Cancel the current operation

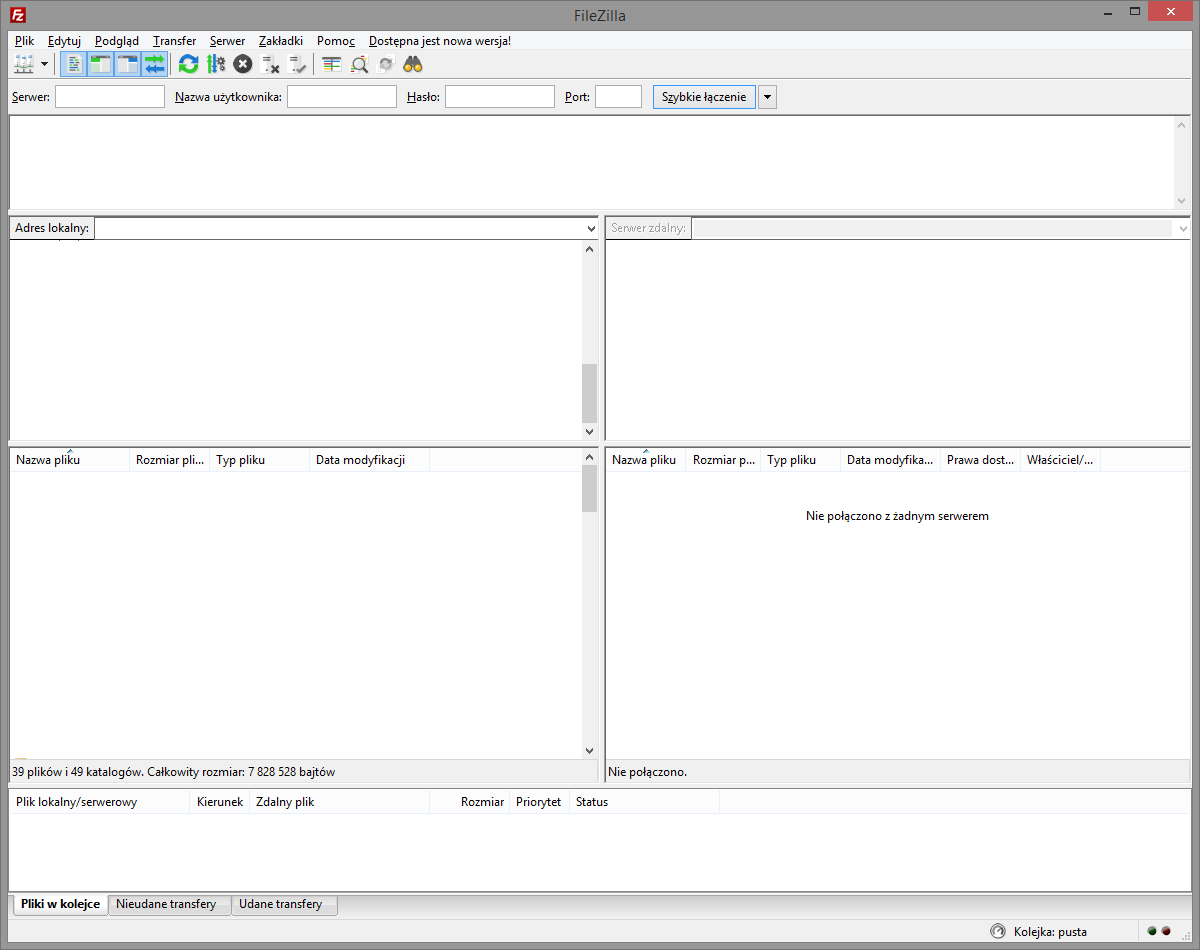(x=242, y=64)
